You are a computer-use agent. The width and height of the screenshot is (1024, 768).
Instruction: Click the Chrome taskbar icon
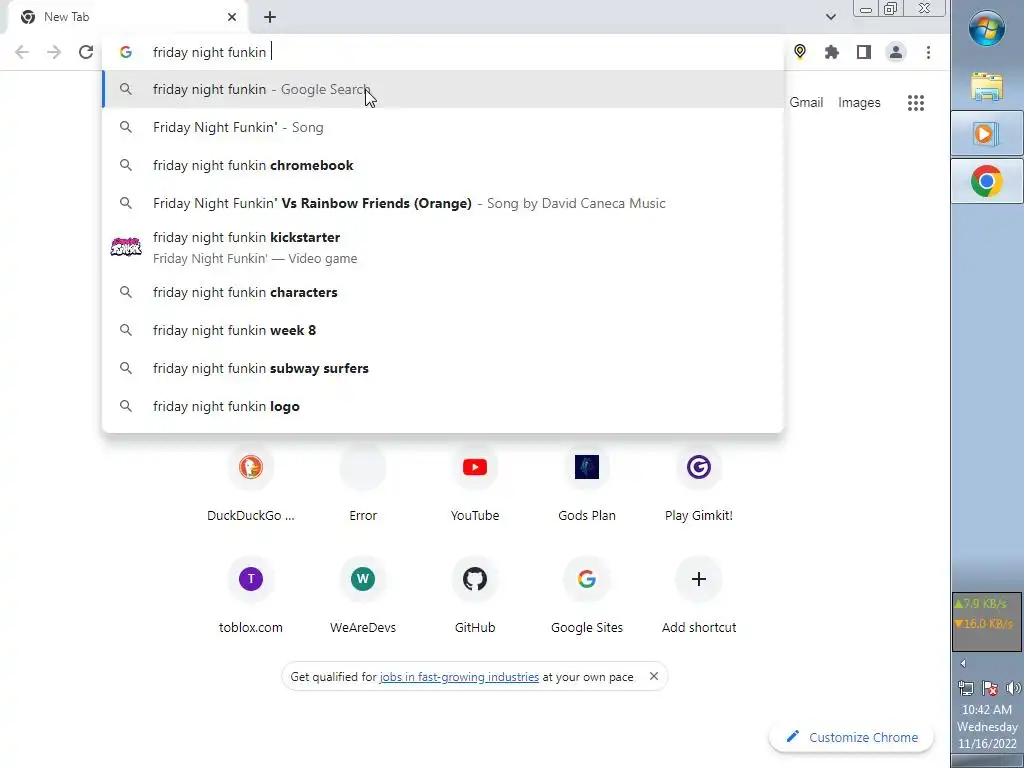click(987, 181)
